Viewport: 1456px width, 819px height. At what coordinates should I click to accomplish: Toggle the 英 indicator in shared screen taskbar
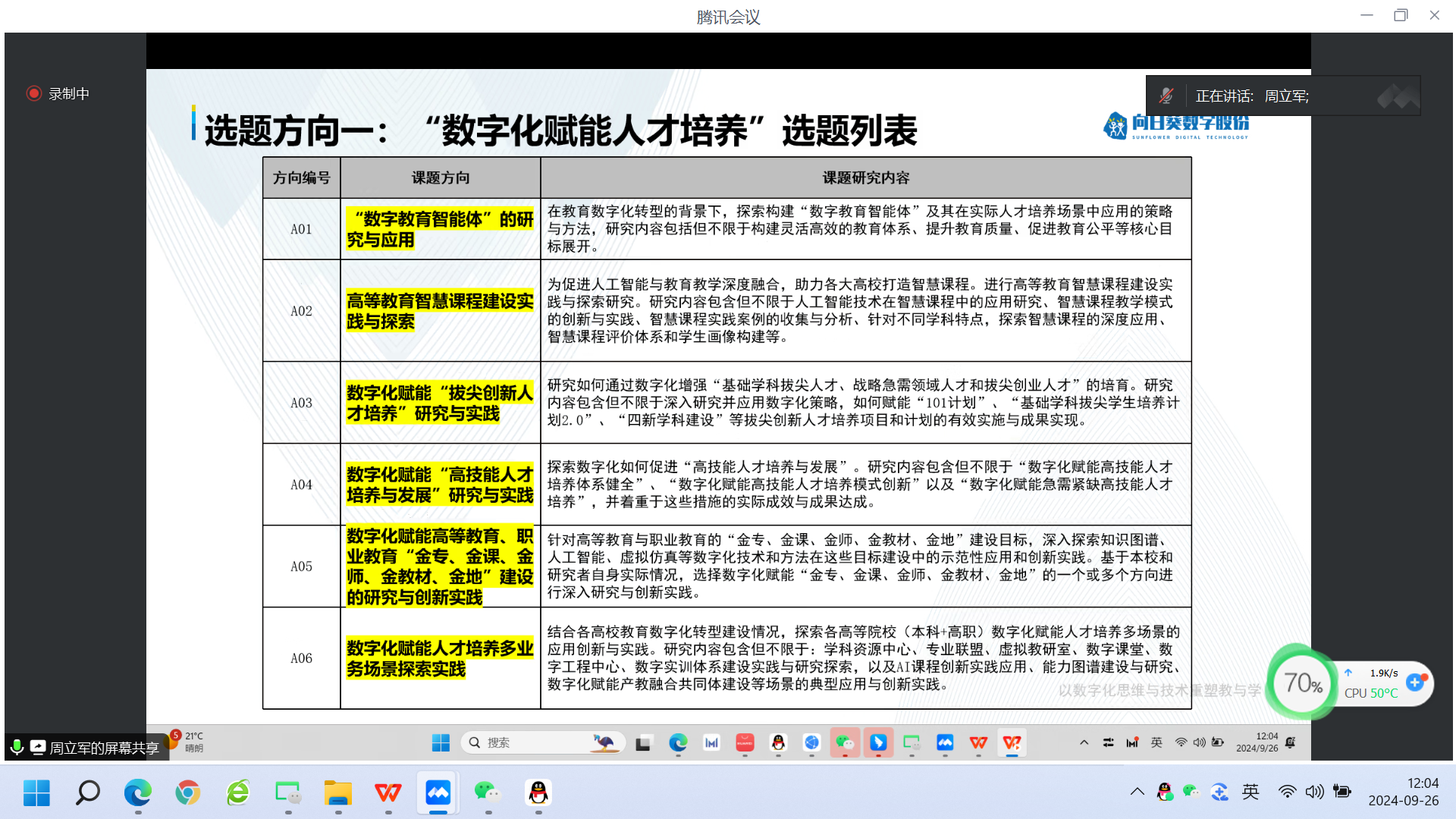1156,742
